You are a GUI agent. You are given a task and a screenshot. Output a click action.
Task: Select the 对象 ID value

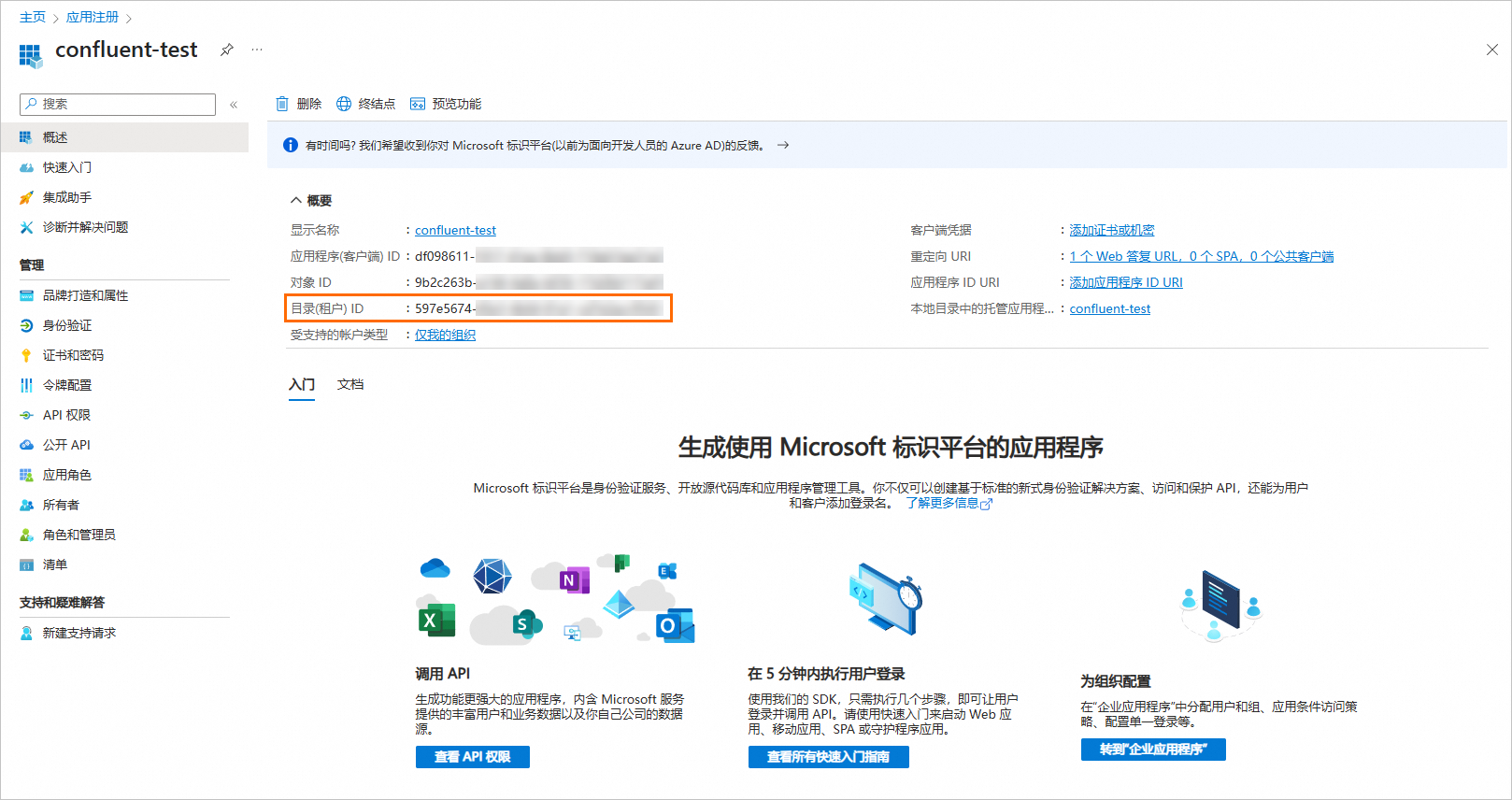pyautogui.click(x=539, y=282)
